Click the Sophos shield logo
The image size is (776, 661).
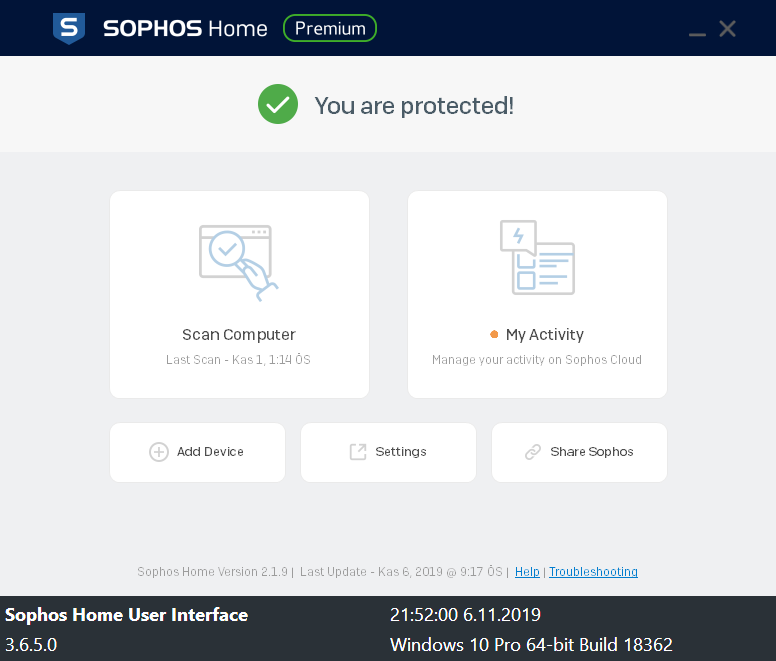pos(69,28)
